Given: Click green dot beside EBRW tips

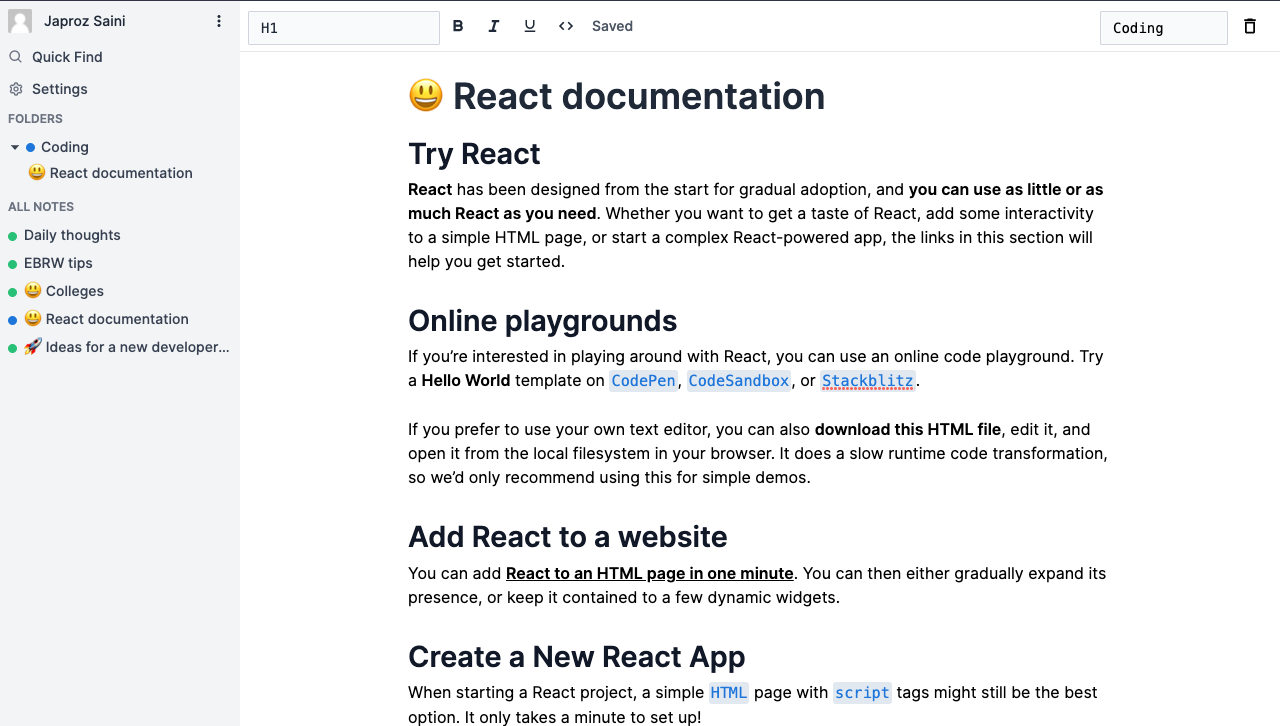Looking at the screenshot, I should pyautogui.click(x=13, y=264).
